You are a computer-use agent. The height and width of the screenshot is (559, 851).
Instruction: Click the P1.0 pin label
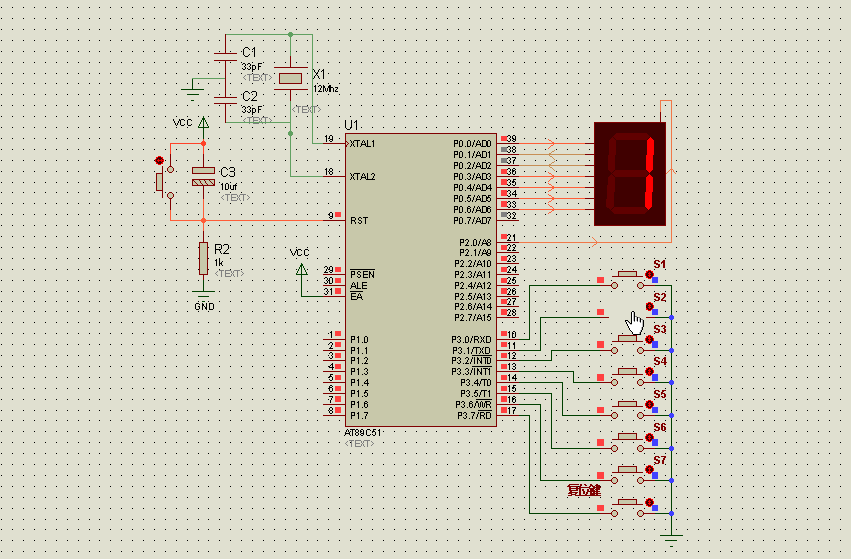pyautogui.click(x=359, y=340)
